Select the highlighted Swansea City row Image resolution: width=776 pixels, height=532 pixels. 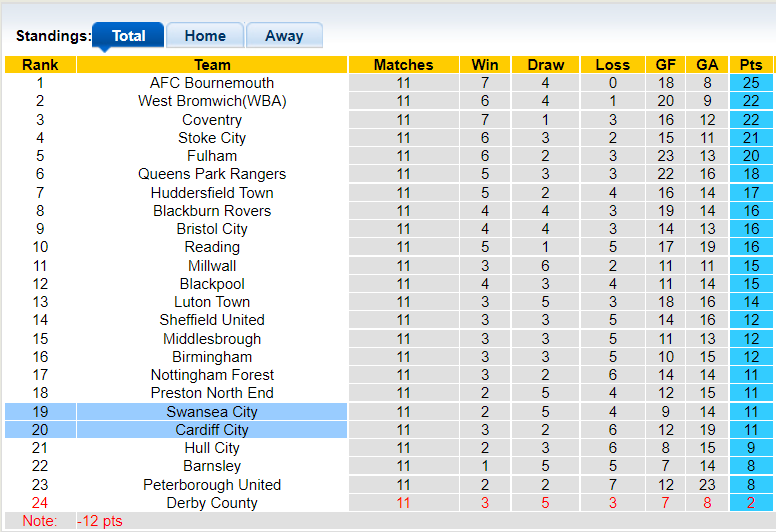pos(212,412)
